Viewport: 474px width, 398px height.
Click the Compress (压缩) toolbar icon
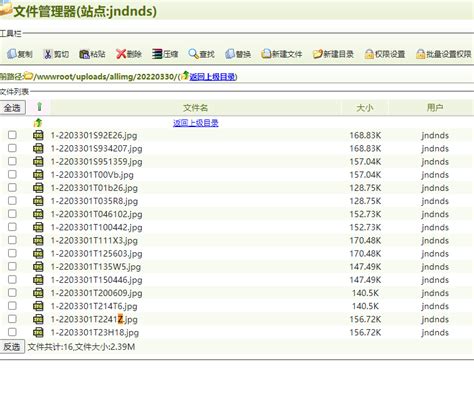coord(157,54)
